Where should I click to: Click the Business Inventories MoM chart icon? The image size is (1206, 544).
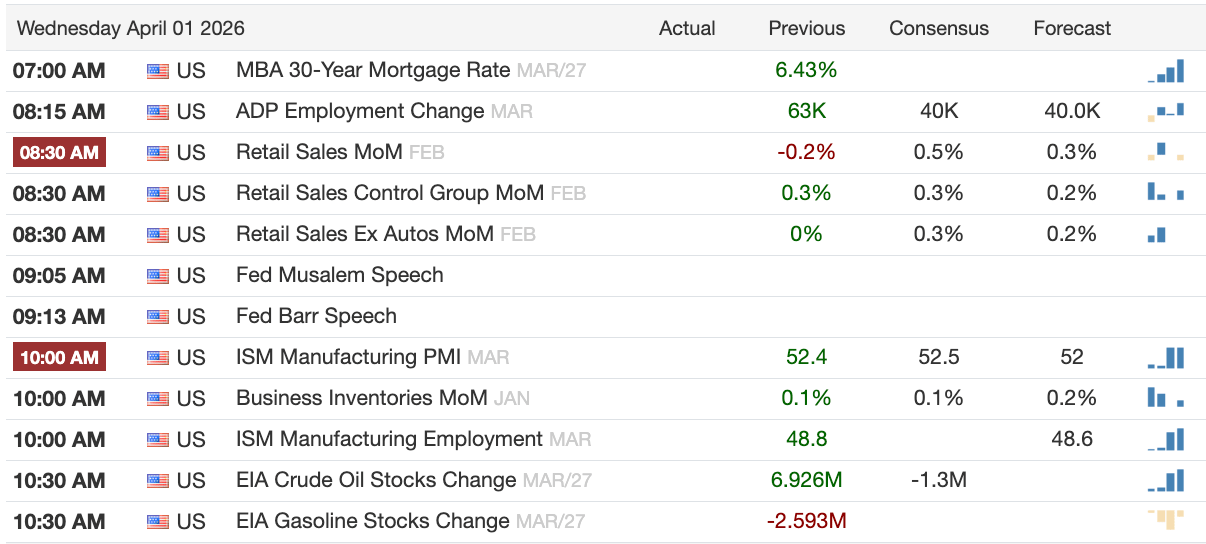click(1166, 398)
